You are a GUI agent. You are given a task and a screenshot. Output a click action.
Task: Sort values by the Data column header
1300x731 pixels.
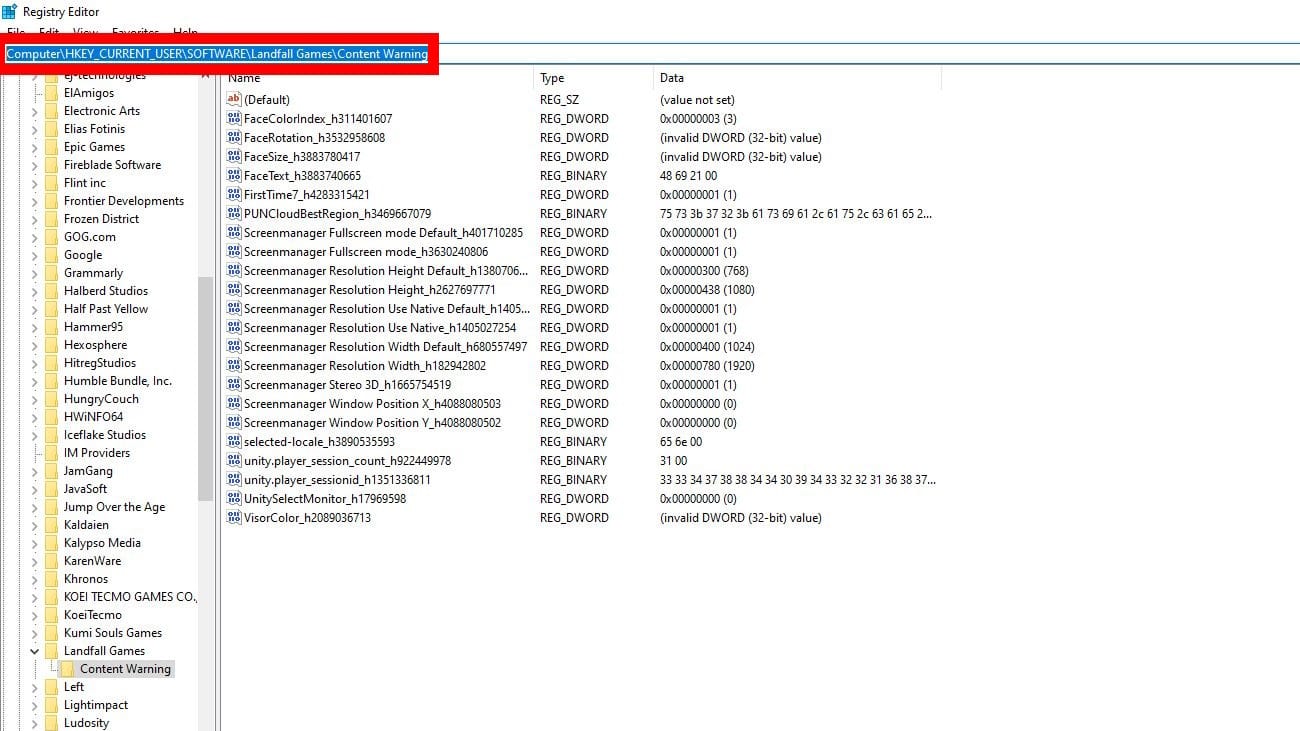[797, 78]
